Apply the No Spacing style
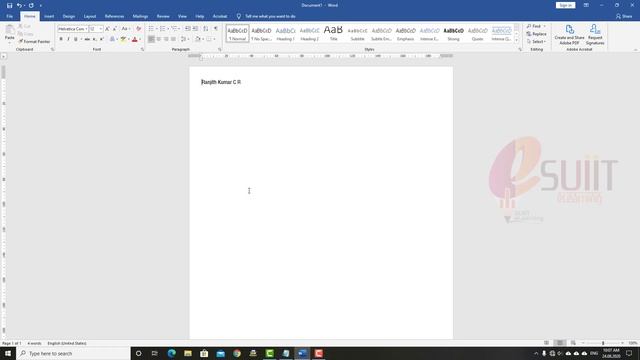 point(261,33)
